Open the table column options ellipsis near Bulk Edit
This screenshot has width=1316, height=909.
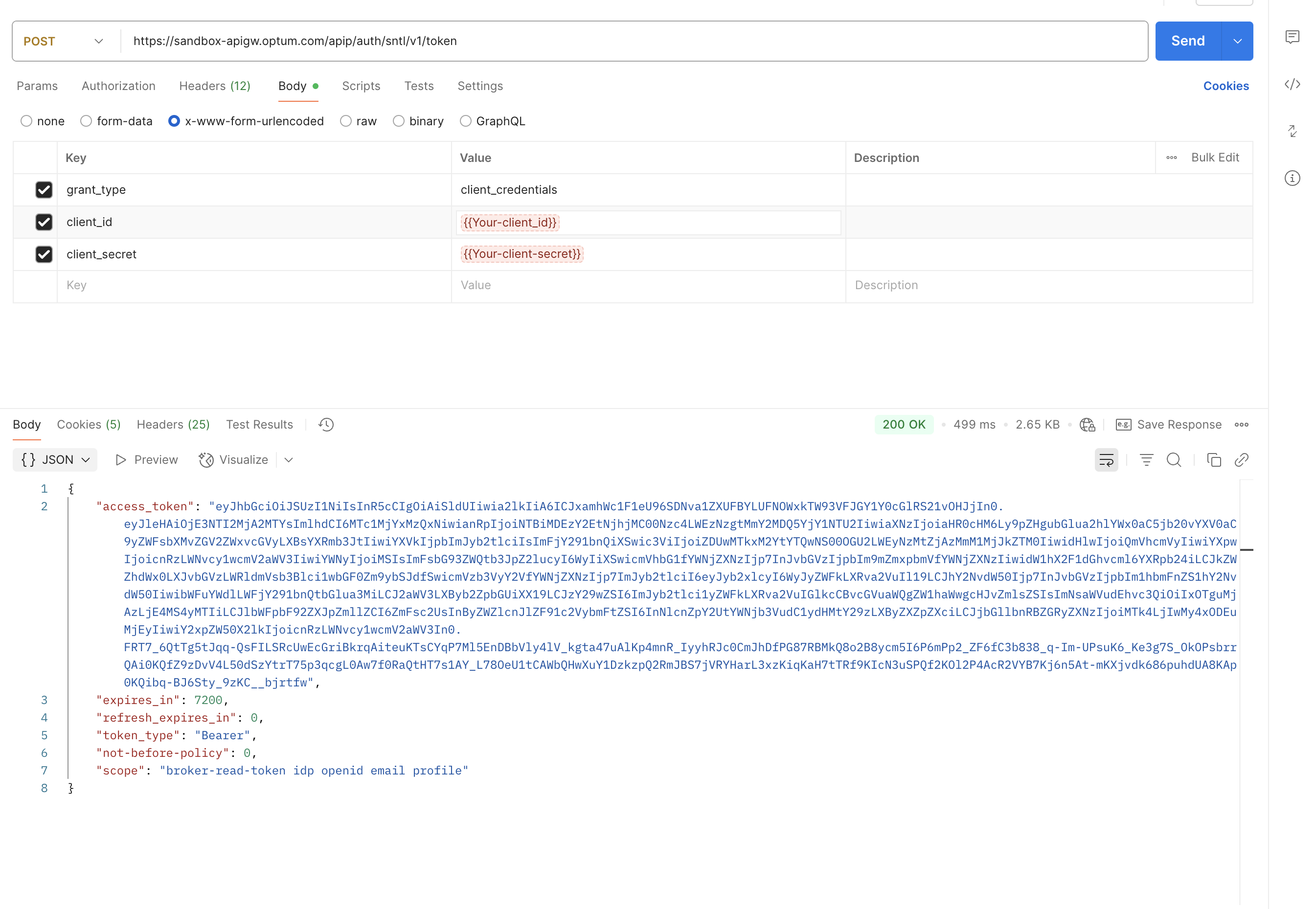tap(1171, 158)
